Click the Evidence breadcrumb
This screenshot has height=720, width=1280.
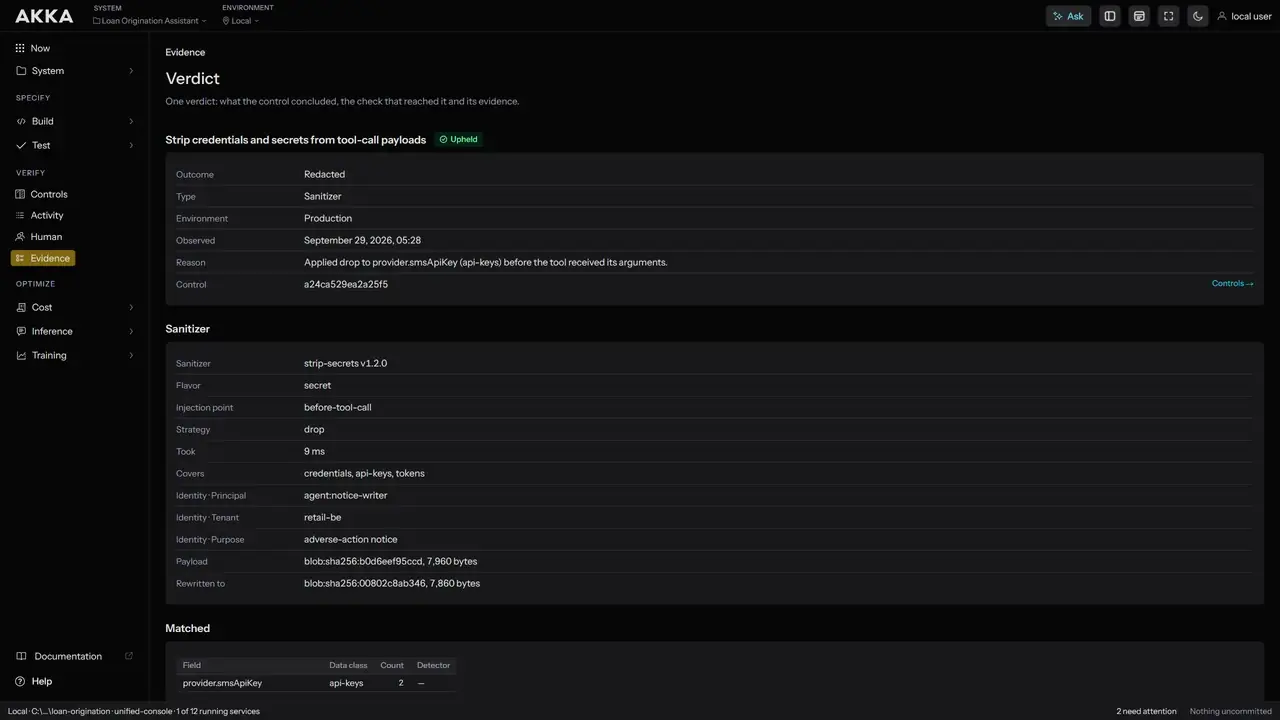(185, 52)
